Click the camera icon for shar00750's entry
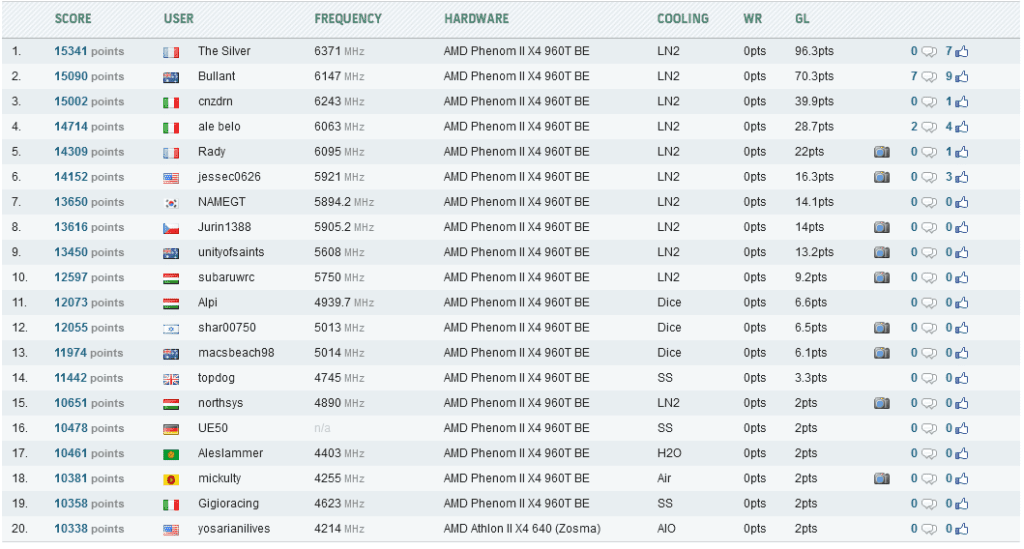 click(x=882, y=328)
